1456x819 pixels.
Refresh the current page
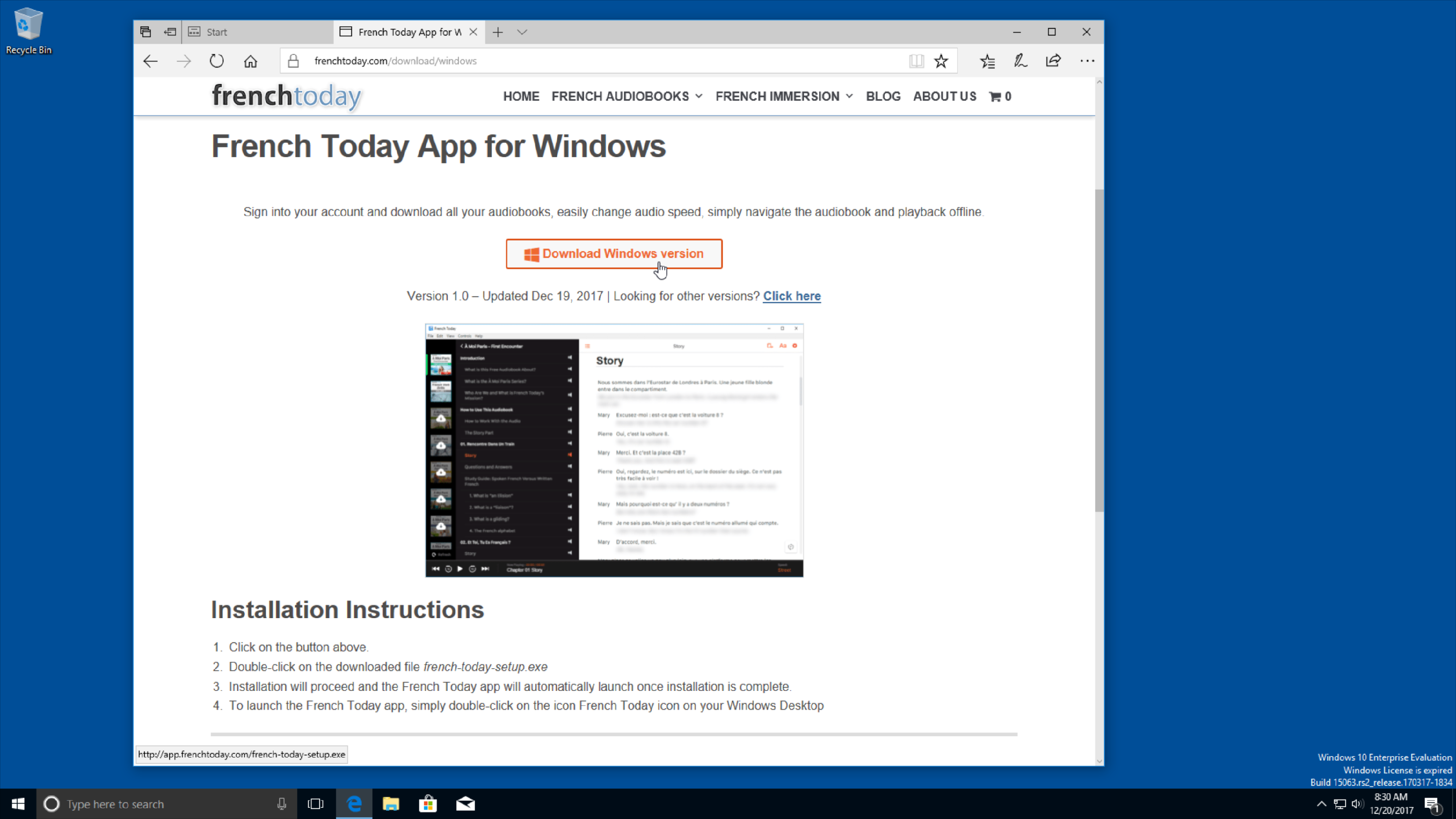[216, 61]
